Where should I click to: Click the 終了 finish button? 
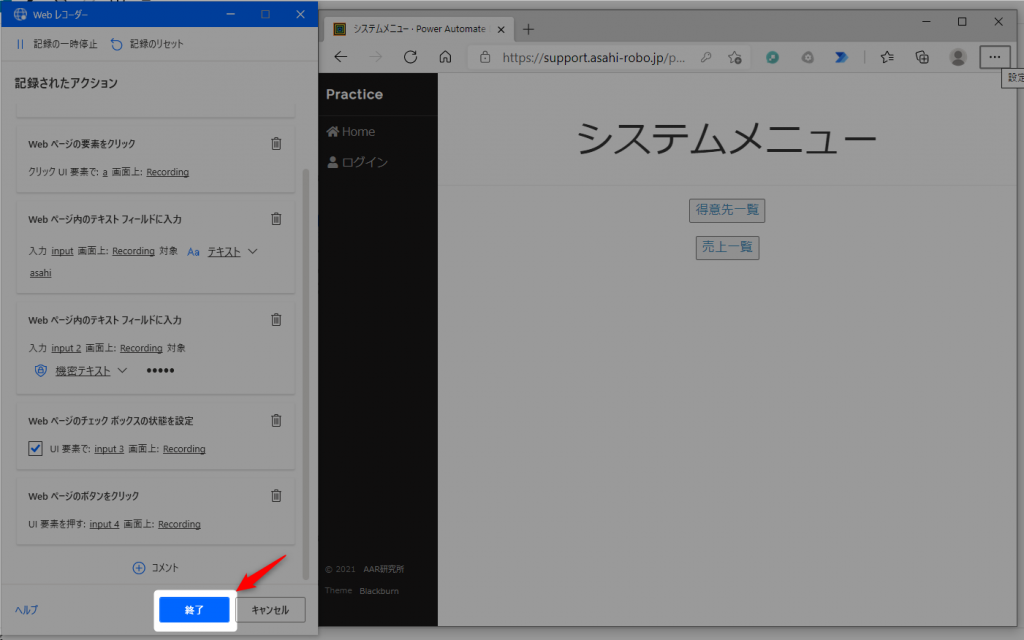coord(194,610)
